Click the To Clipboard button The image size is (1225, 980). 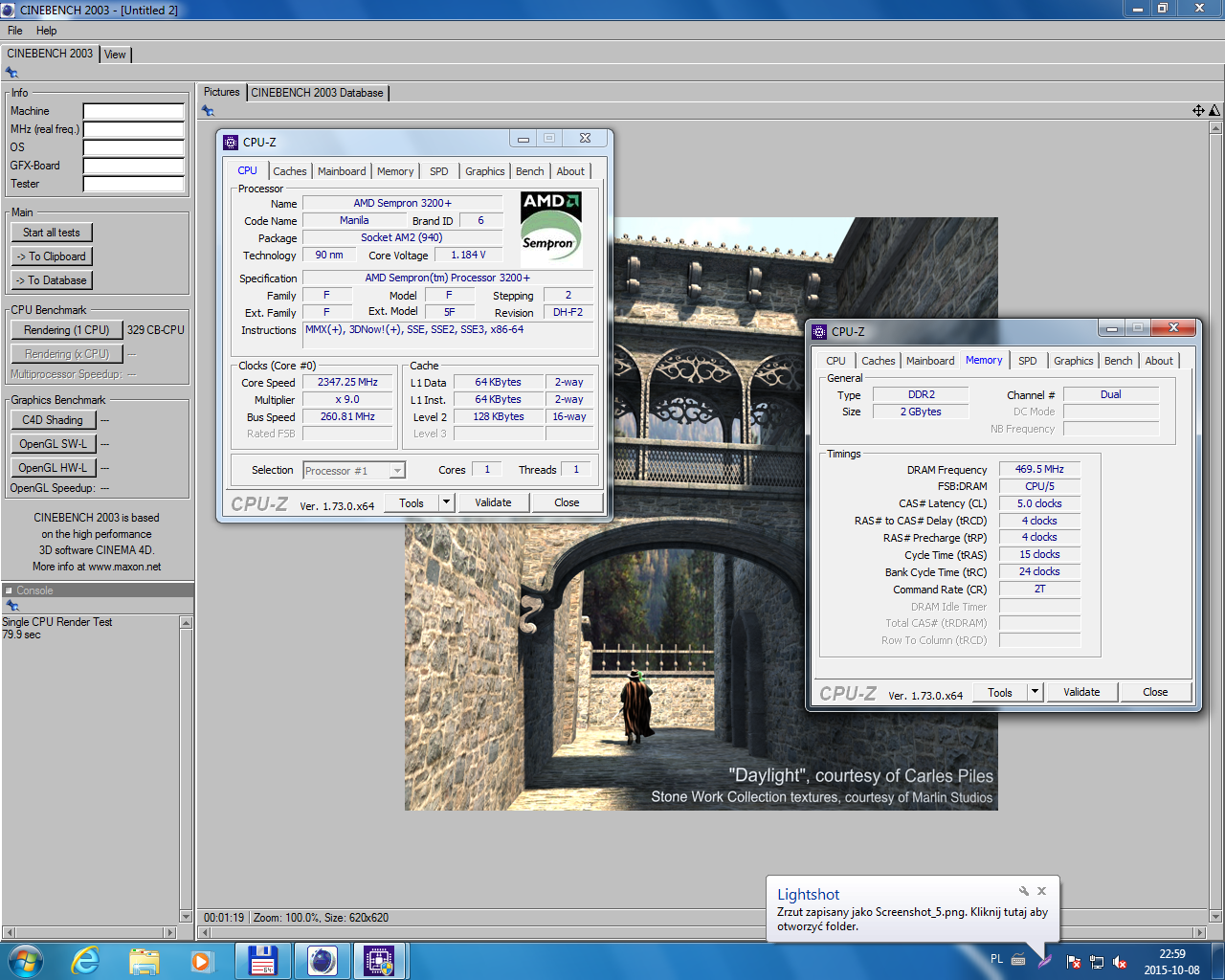point(52,256)
